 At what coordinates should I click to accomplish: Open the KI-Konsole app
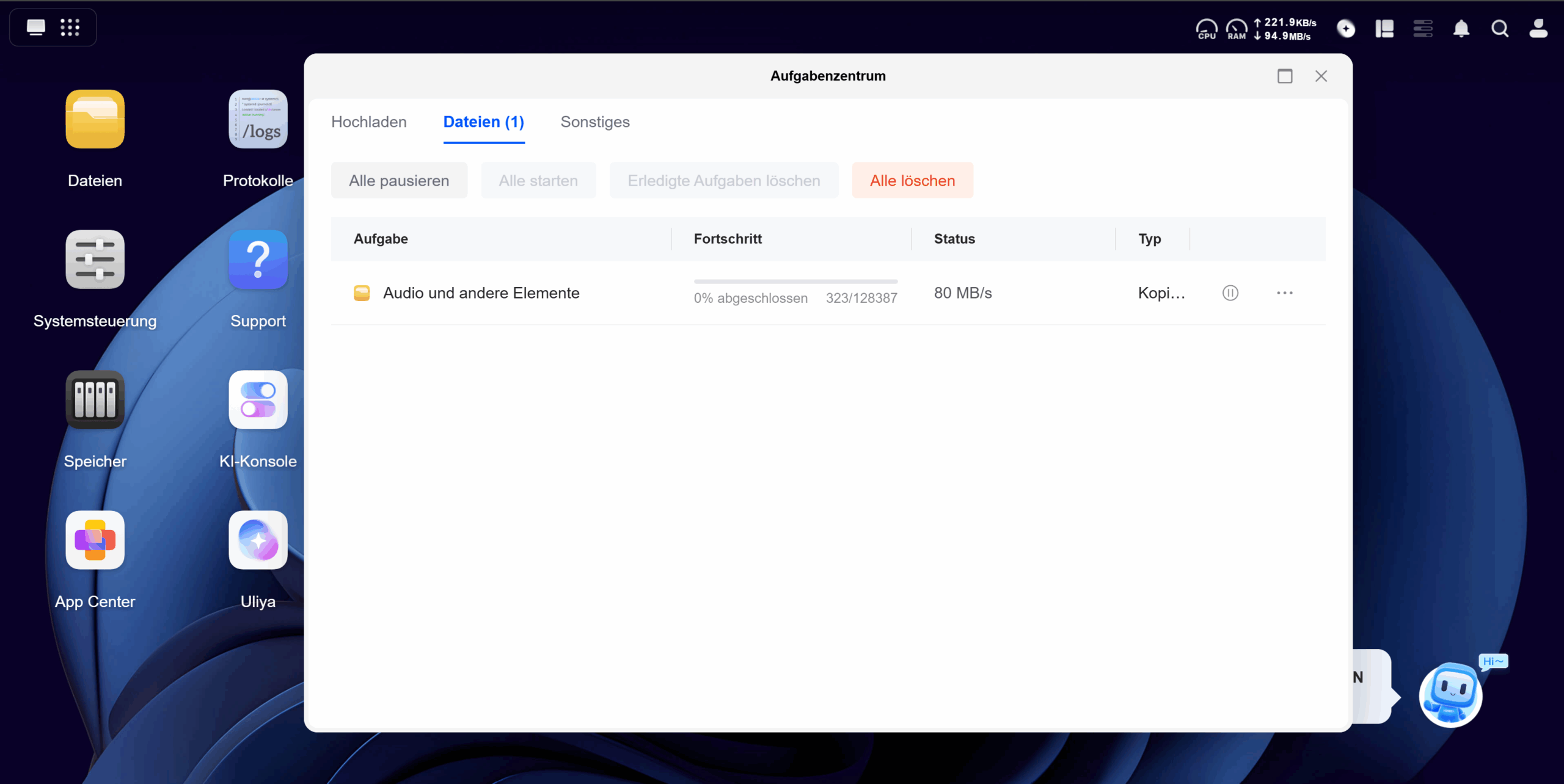(258, 401)
